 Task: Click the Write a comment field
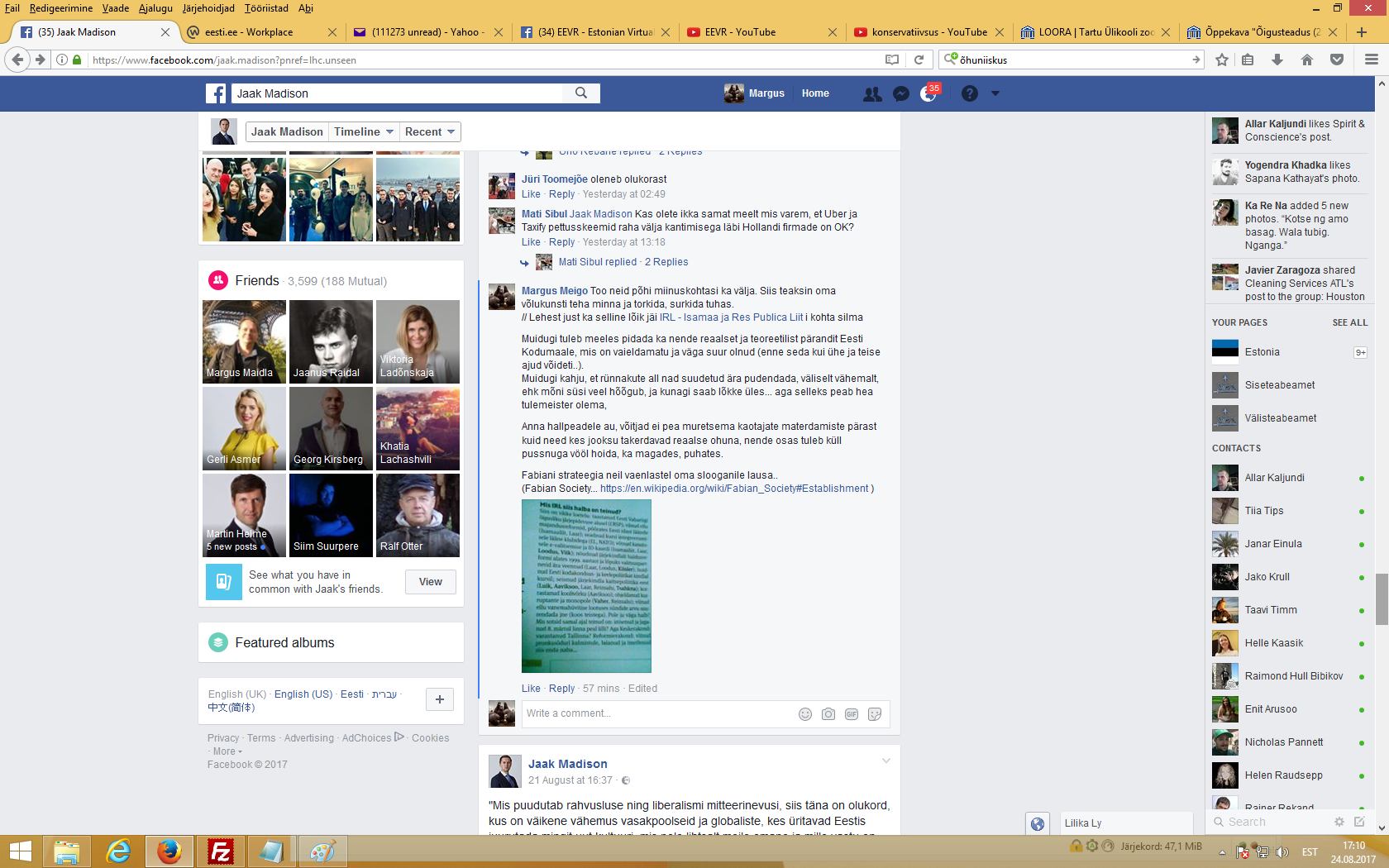point(658,714)
